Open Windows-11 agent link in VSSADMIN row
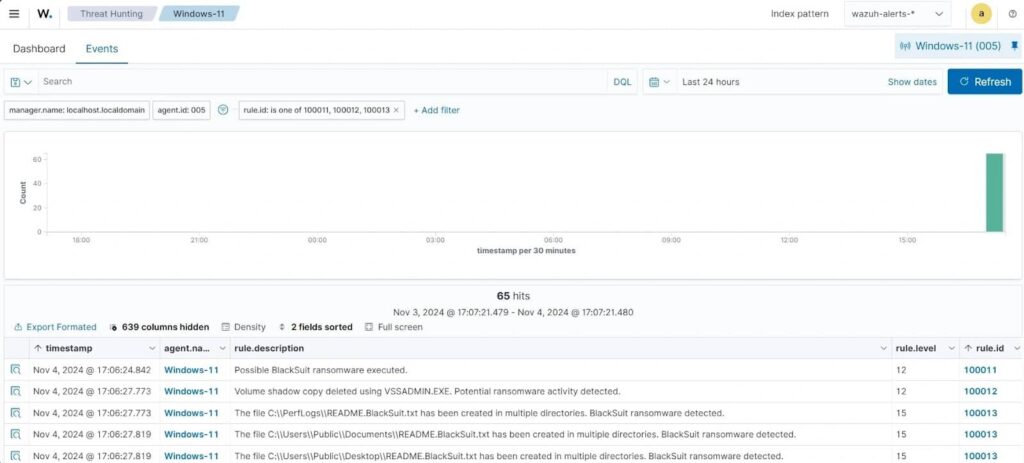 click(x=191, y=391)
